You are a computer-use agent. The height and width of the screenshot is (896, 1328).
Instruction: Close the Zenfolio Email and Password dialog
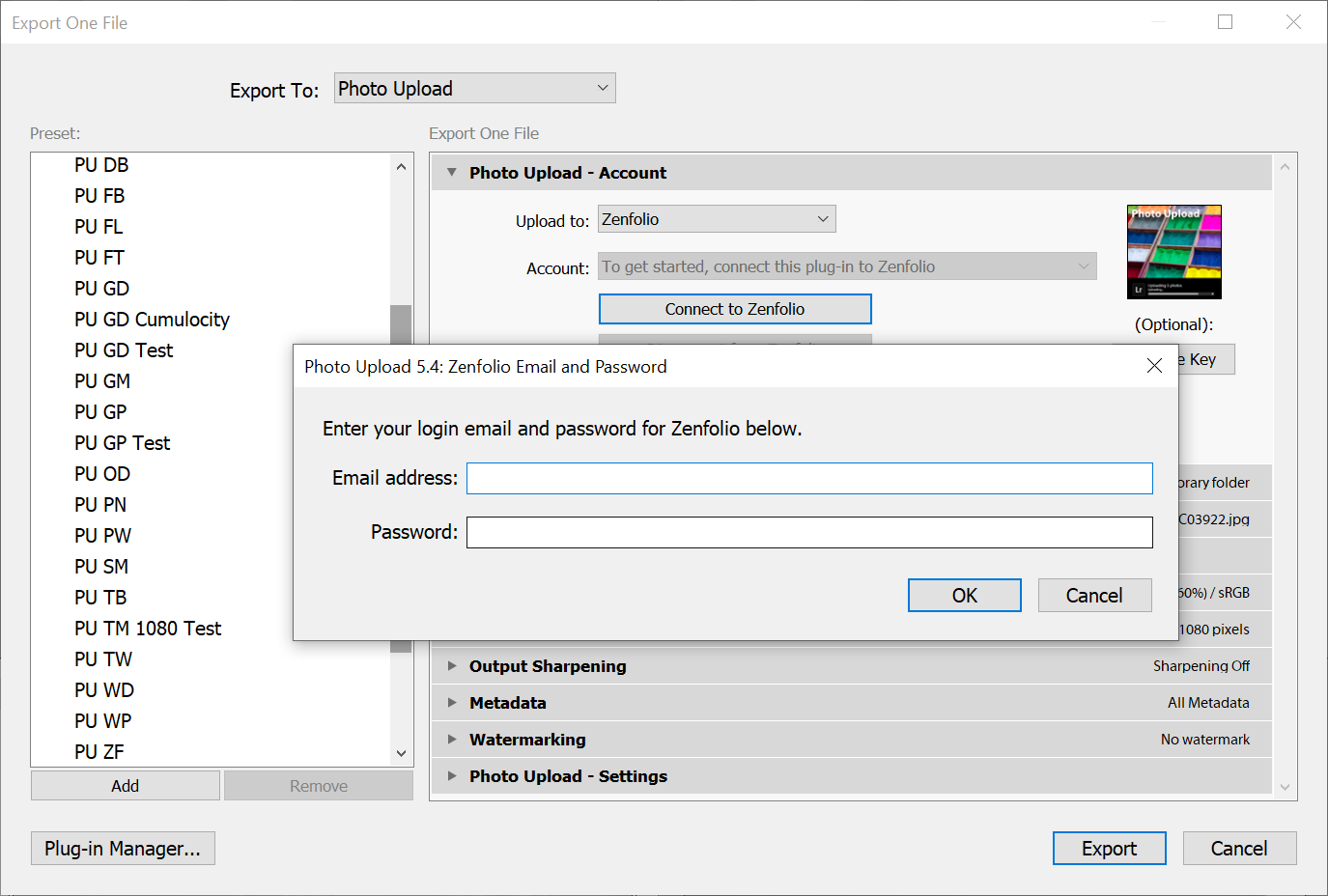click(1154, 366)
